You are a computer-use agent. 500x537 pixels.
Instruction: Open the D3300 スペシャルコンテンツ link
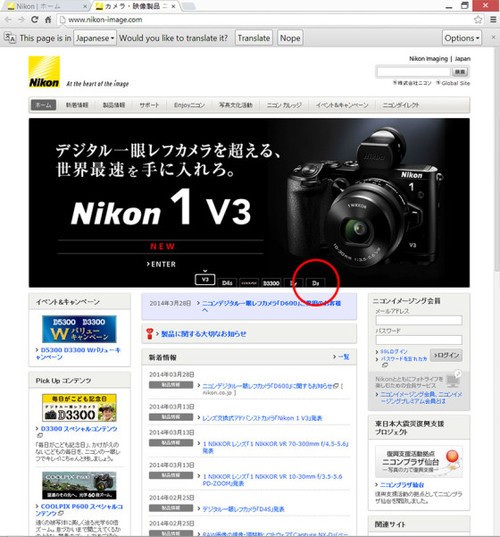pos(79,428)
